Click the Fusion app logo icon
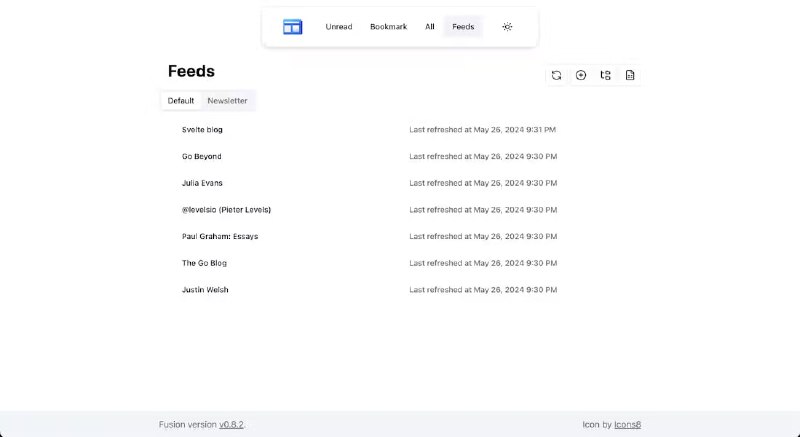 tap(292, 27)
